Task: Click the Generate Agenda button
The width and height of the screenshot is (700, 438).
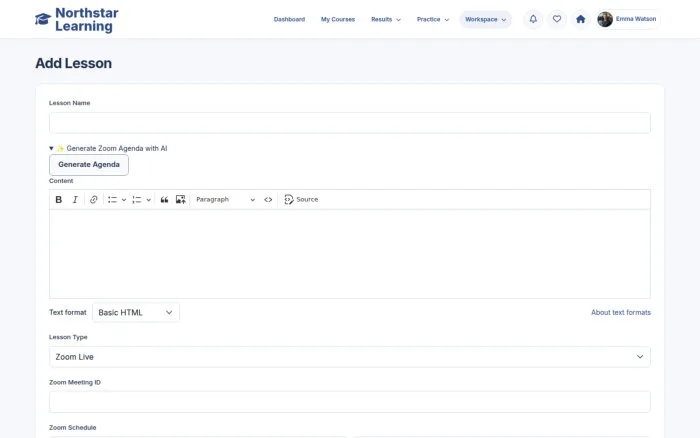Action: click(89, 165)
